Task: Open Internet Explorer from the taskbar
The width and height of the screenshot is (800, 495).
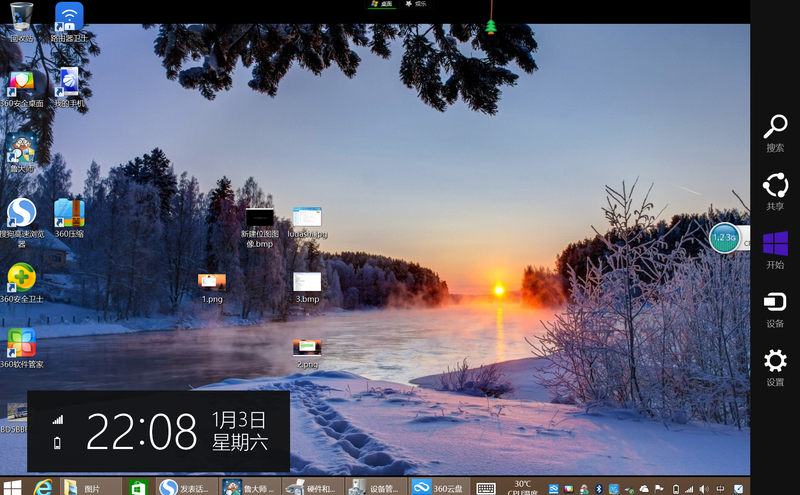Action: click(x=43, y=487)
